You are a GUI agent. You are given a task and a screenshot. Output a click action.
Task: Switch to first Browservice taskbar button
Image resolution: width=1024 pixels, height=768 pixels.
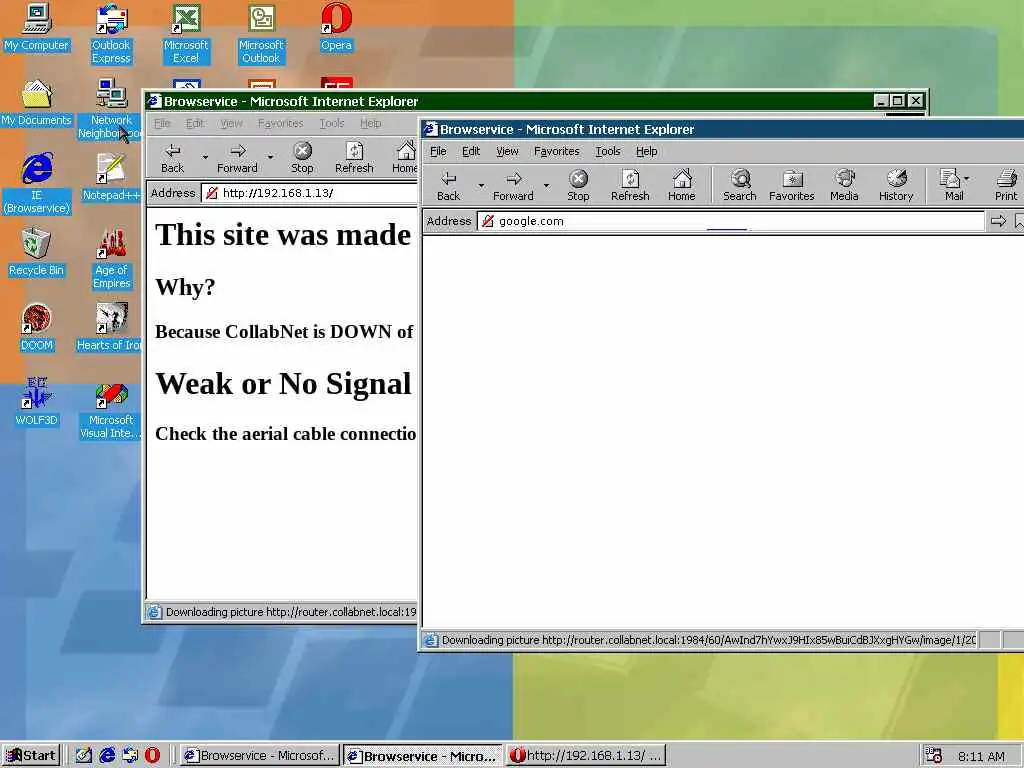tap(260, 756)
